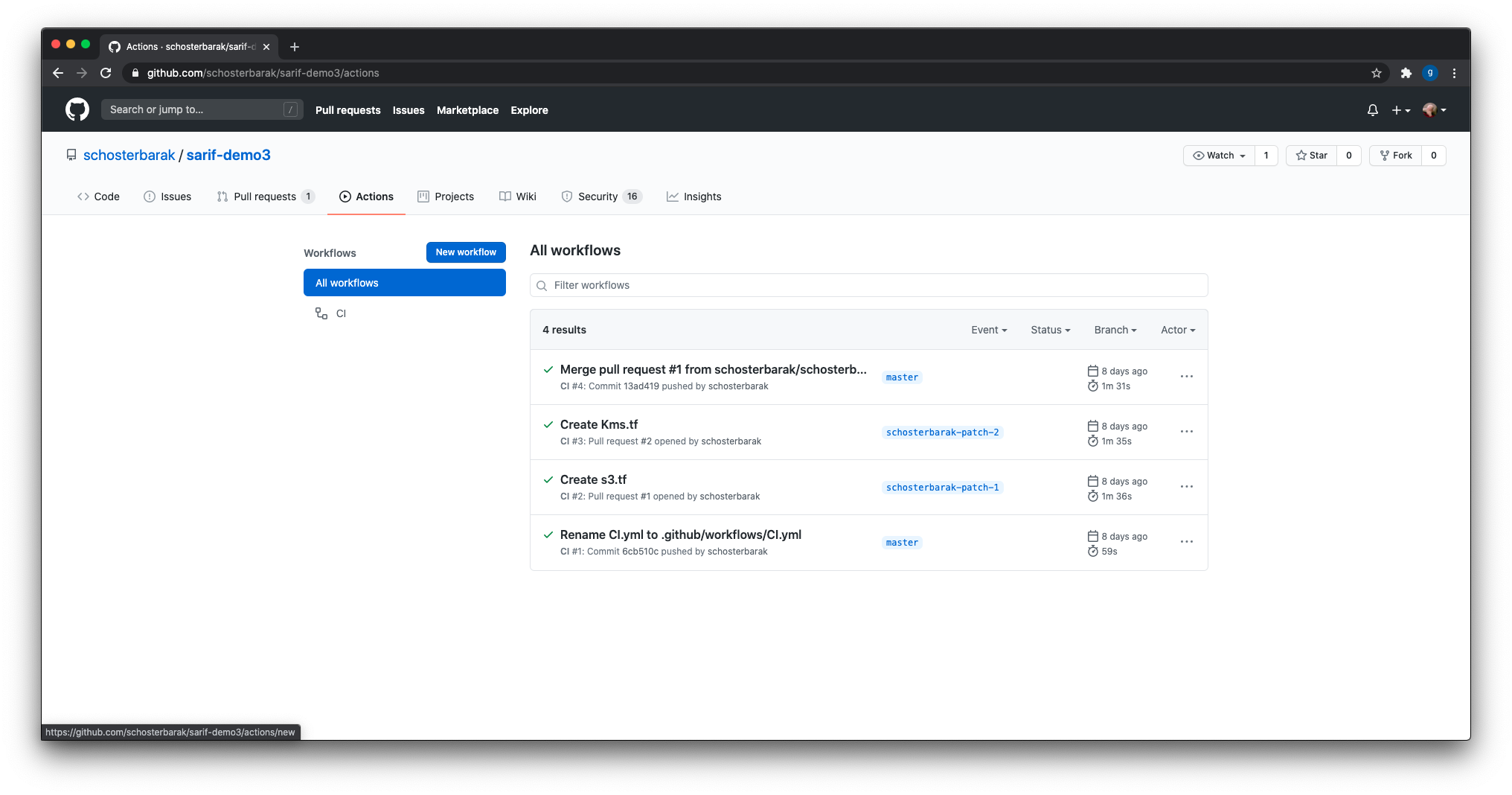Go forward with browser forward arrow
The height and width of the screenshot is (795, 1512).
click(82, 73)
